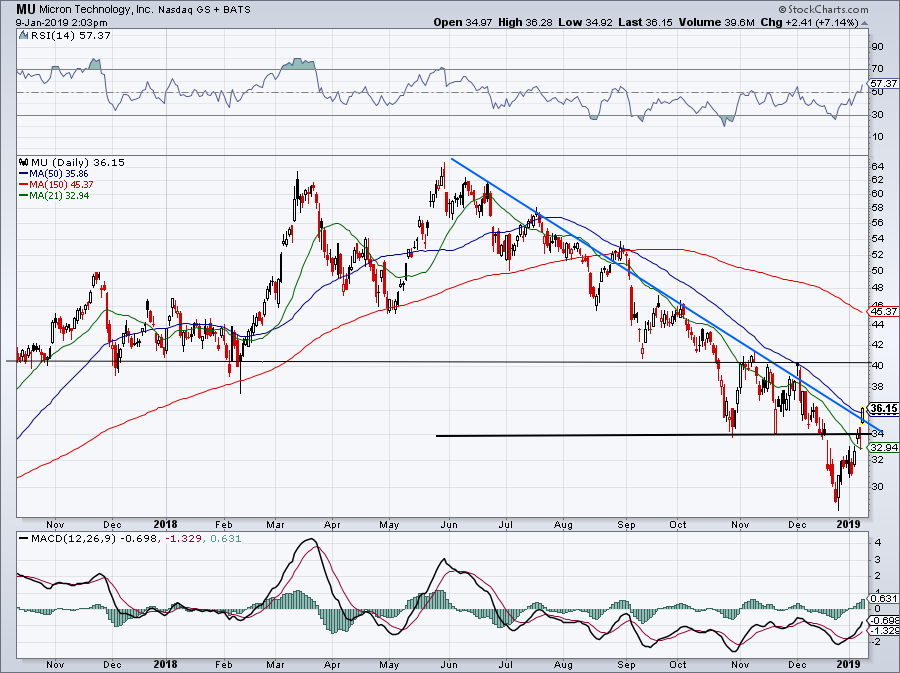
Task: Click the 70 level on the RSI axis
Action: coord(878,69)
